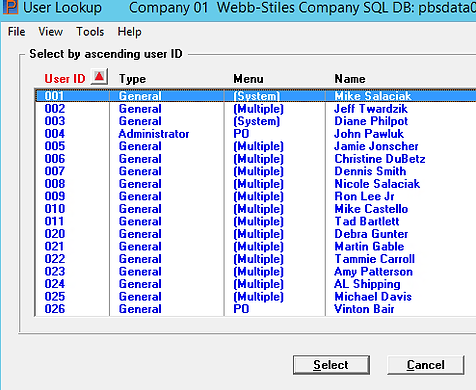Click the name Ron Lee Jr
Screen dimensions: 476x390
coord(364,196)
